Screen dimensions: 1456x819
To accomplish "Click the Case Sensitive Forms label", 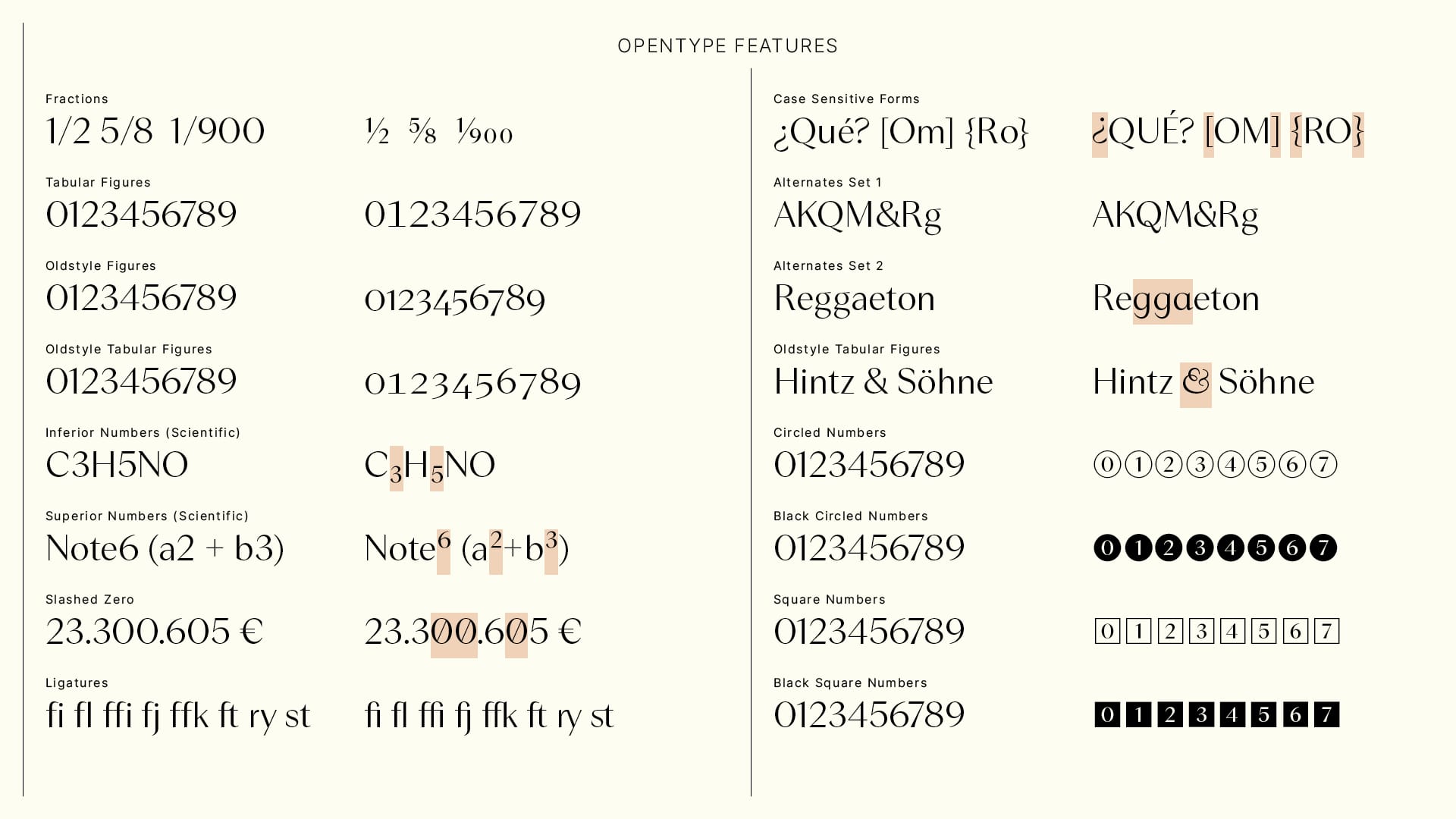I will (846, 99).
